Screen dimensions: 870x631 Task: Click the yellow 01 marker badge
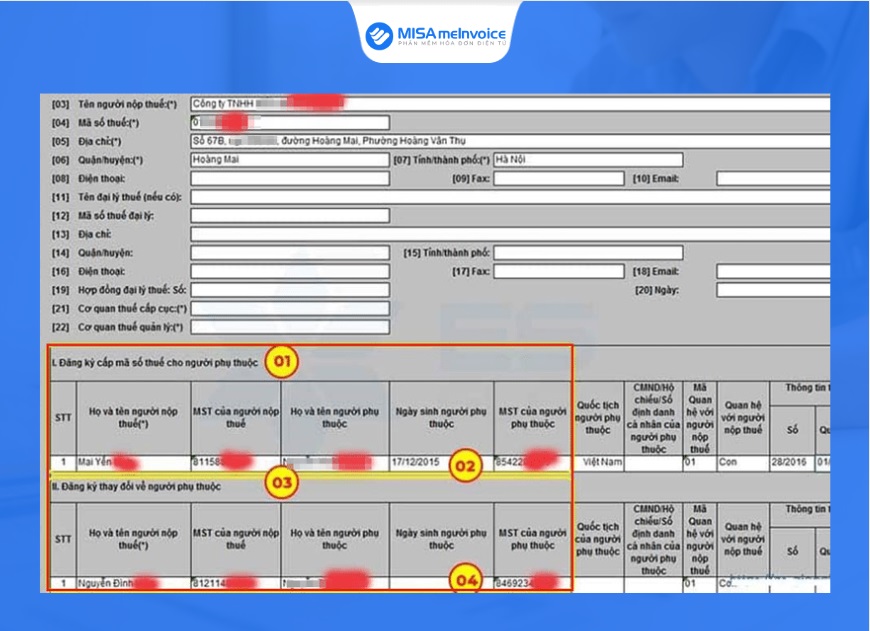pos(282,361)
